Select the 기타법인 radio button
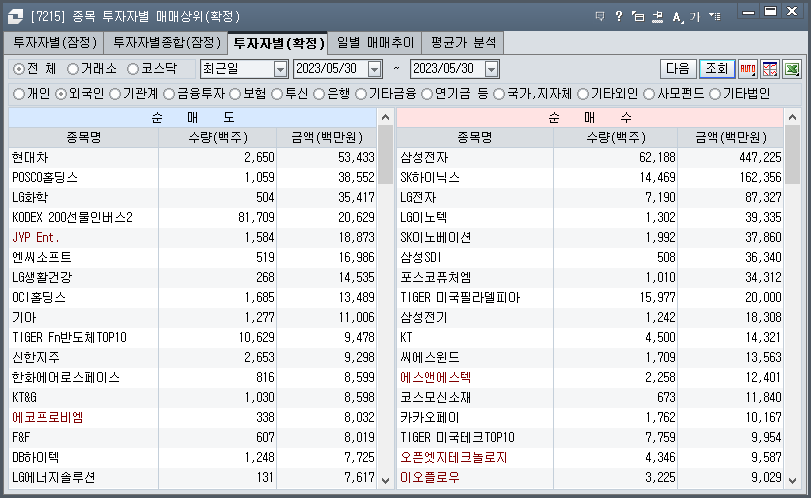This screenshot has height=498, width=811. pyautogui.click(x=715, y=94)
